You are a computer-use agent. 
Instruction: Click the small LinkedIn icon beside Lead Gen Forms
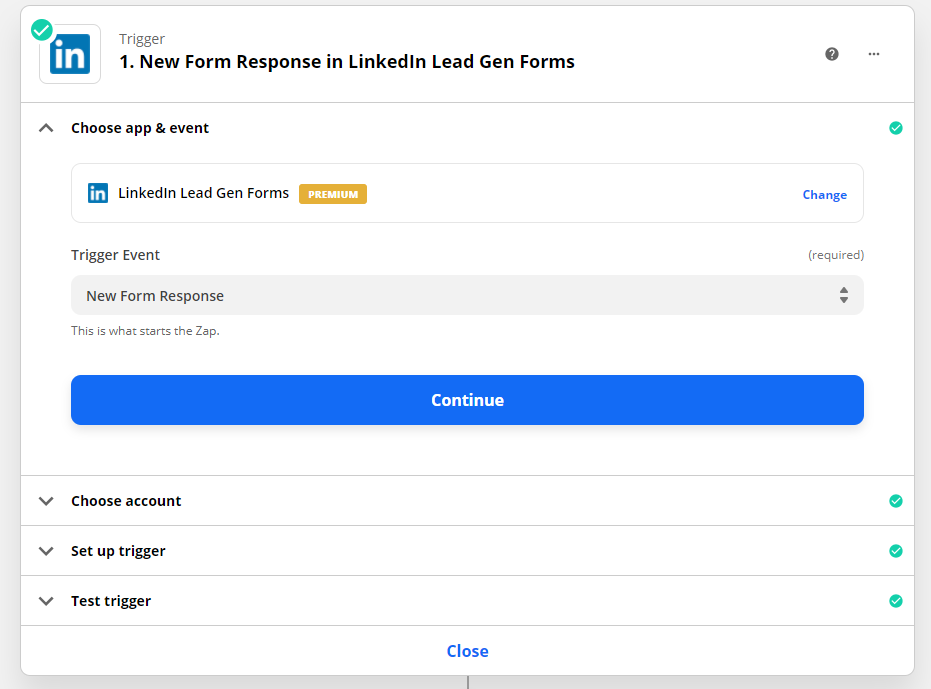coord(98,193)
